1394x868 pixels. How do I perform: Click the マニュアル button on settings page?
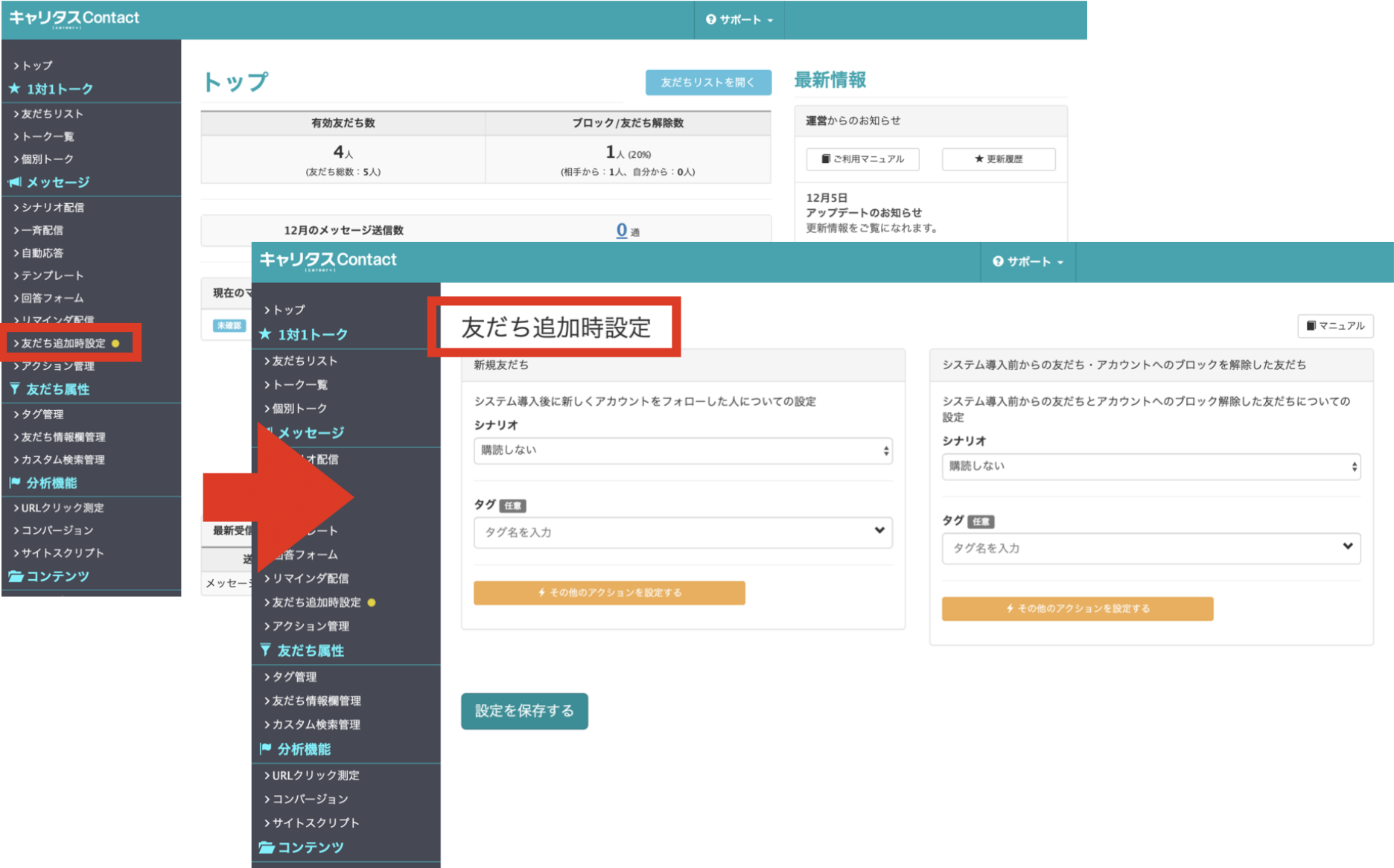1335,326
